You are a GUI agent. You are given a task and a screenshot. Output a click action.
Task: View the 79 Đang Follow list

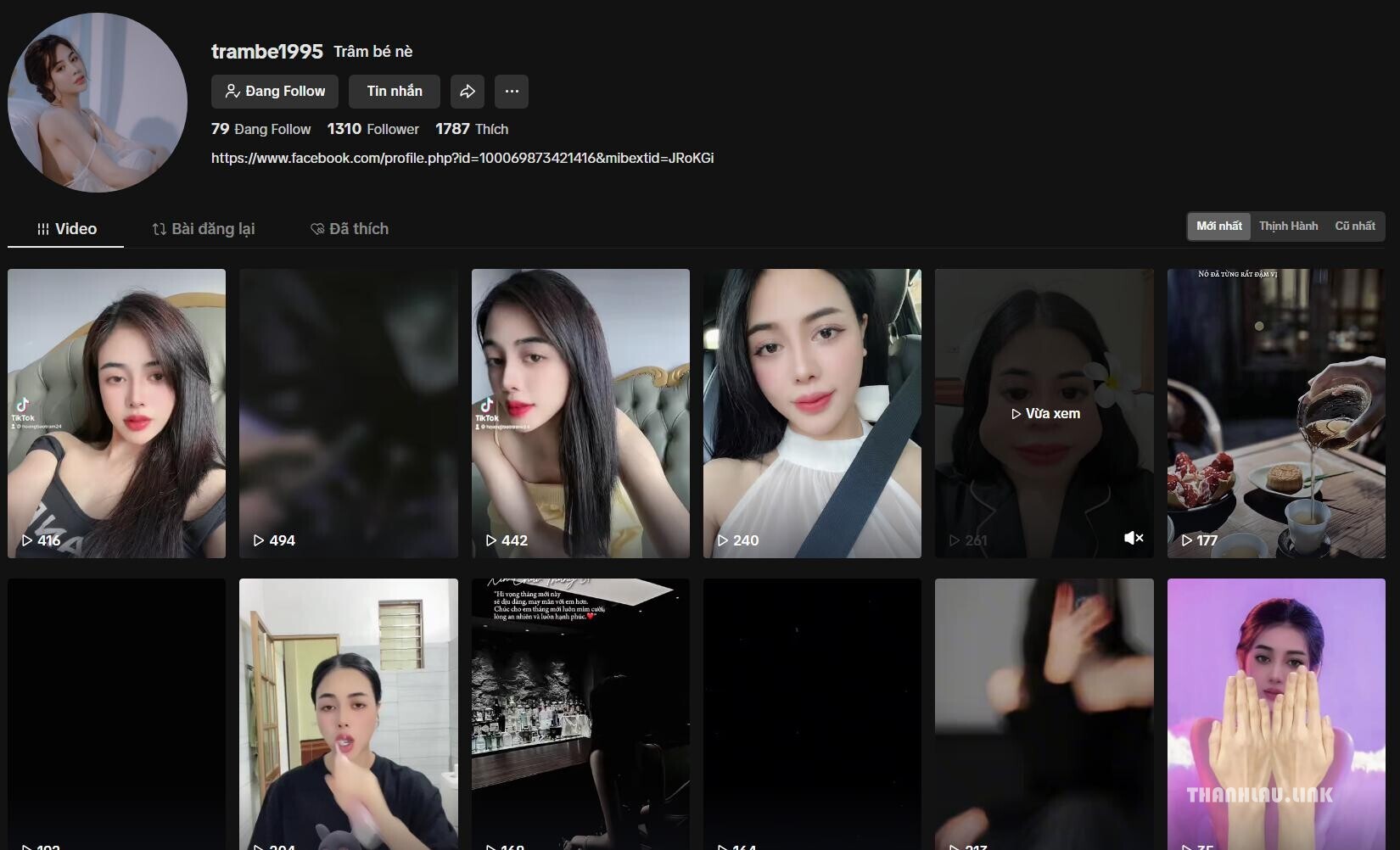(261, 129)
